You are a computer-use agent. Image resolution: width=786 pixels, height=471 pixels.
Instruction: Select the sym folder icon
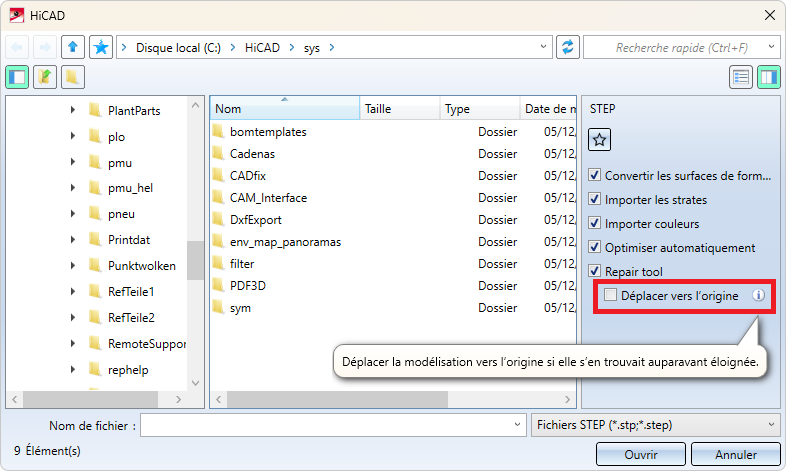[218, 307]
